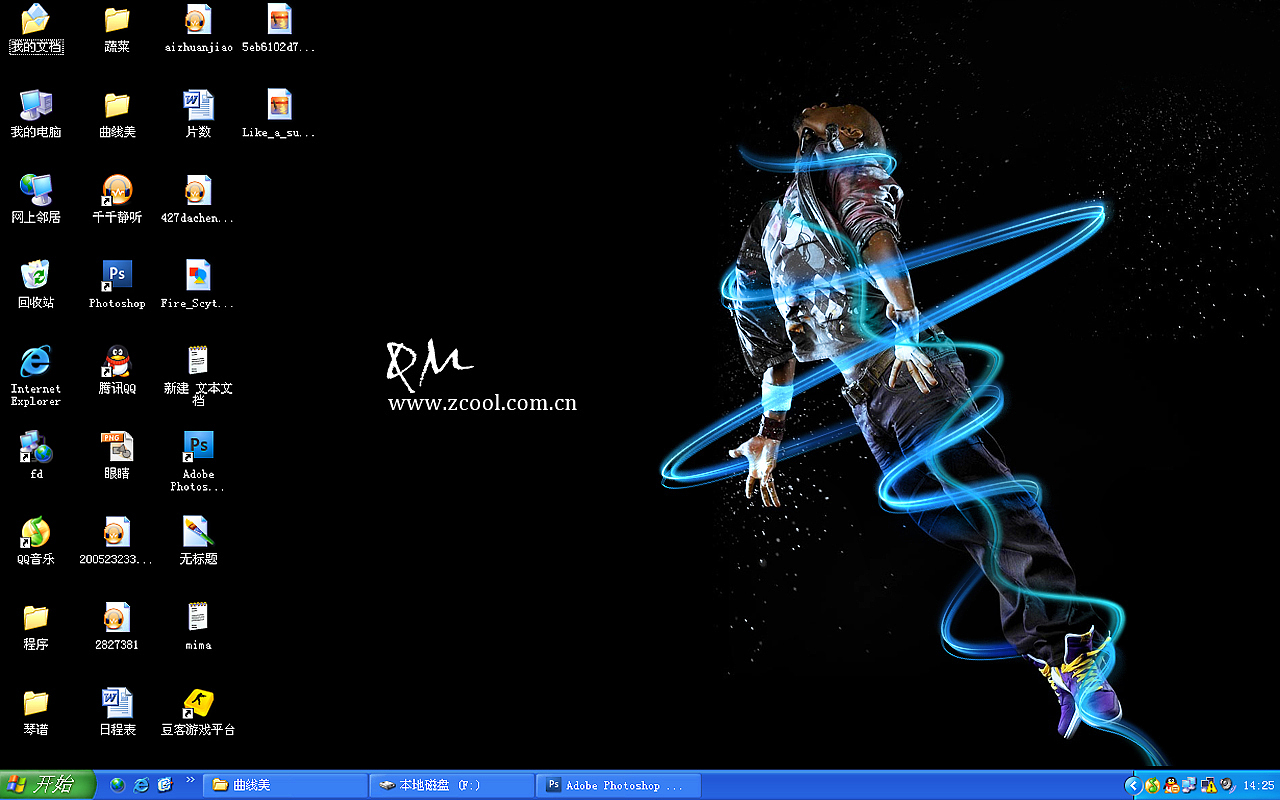1280x800 pixels.
Task: Select the 200523233... audio file
Action: pyautogui.click(x=117, y=541)
